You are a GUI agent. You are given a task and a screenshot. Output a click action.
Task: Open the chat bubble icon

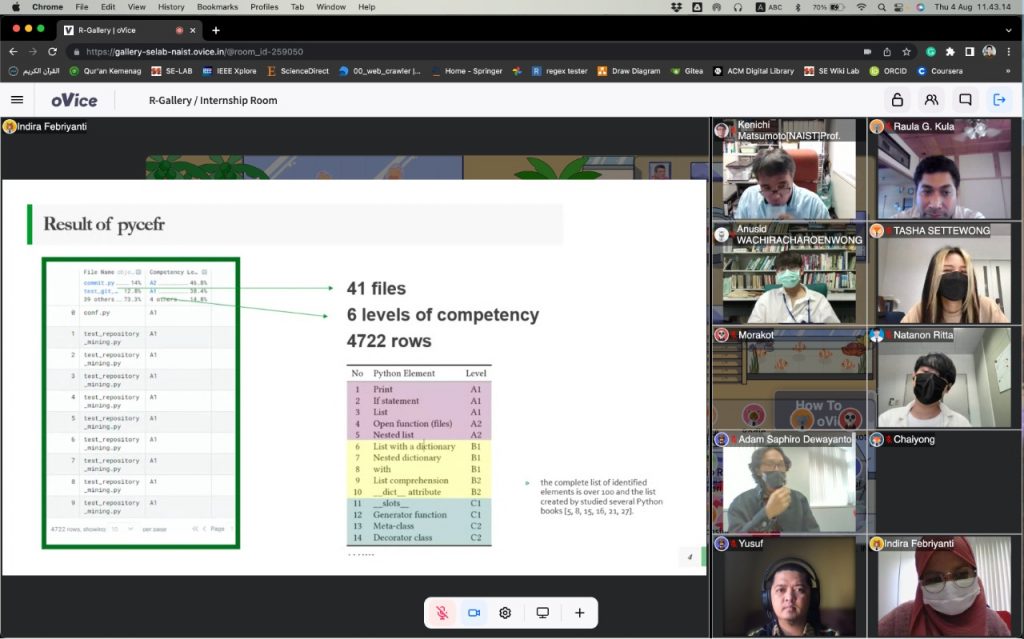coord(965,100)
